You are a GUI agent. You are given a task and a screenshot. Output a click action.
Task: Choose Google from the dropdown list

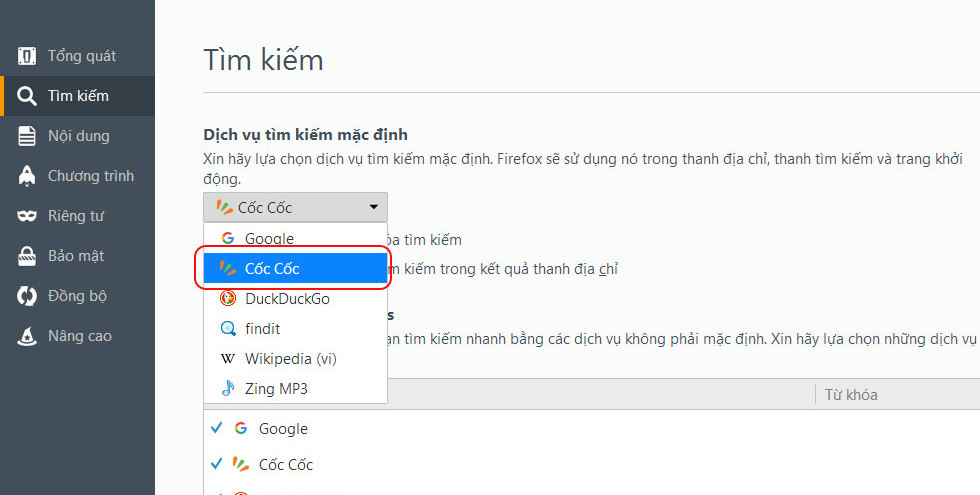(x=269, y=239)
